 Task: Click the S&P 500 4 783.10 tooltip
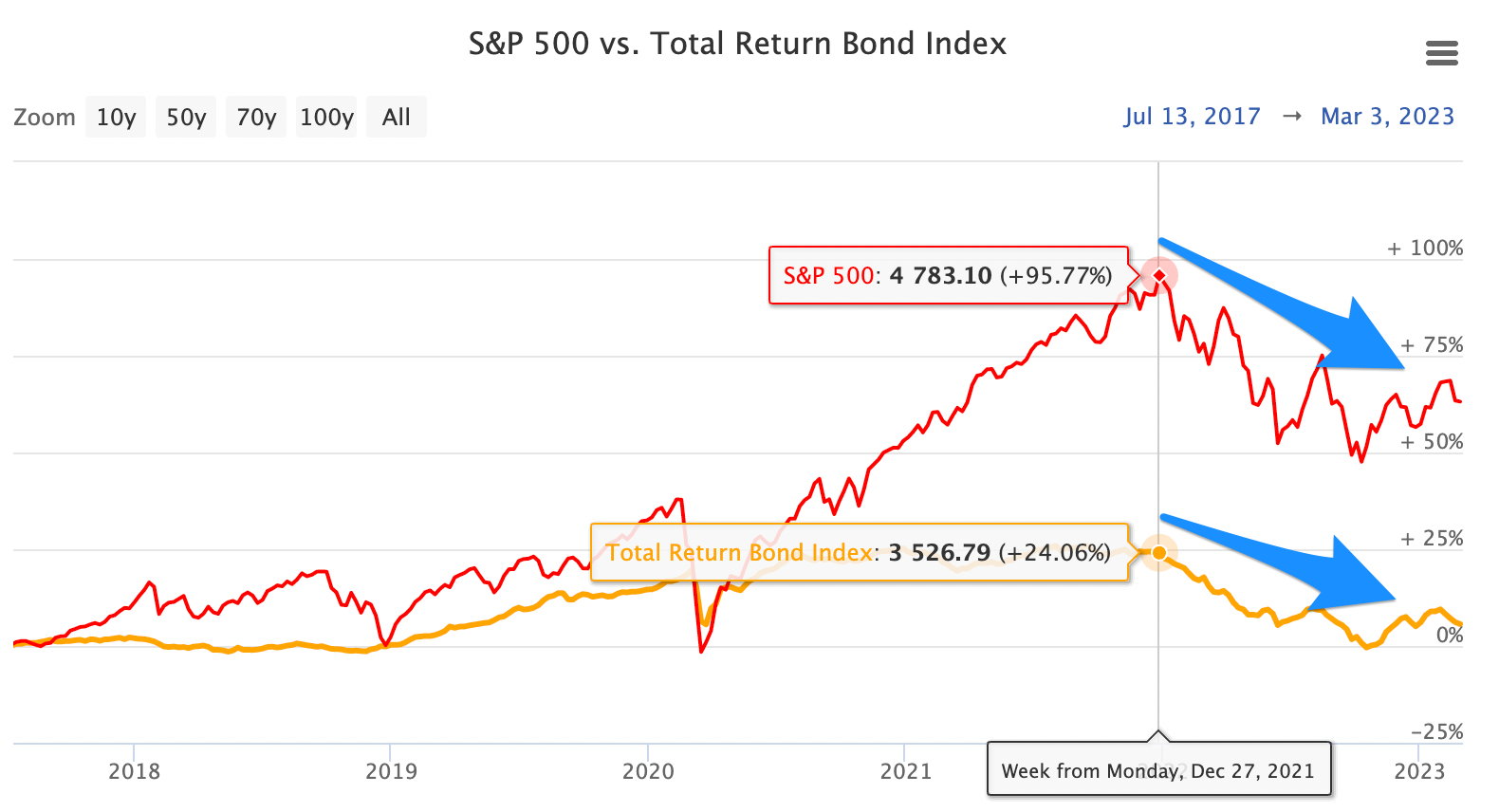pos(947,276)
